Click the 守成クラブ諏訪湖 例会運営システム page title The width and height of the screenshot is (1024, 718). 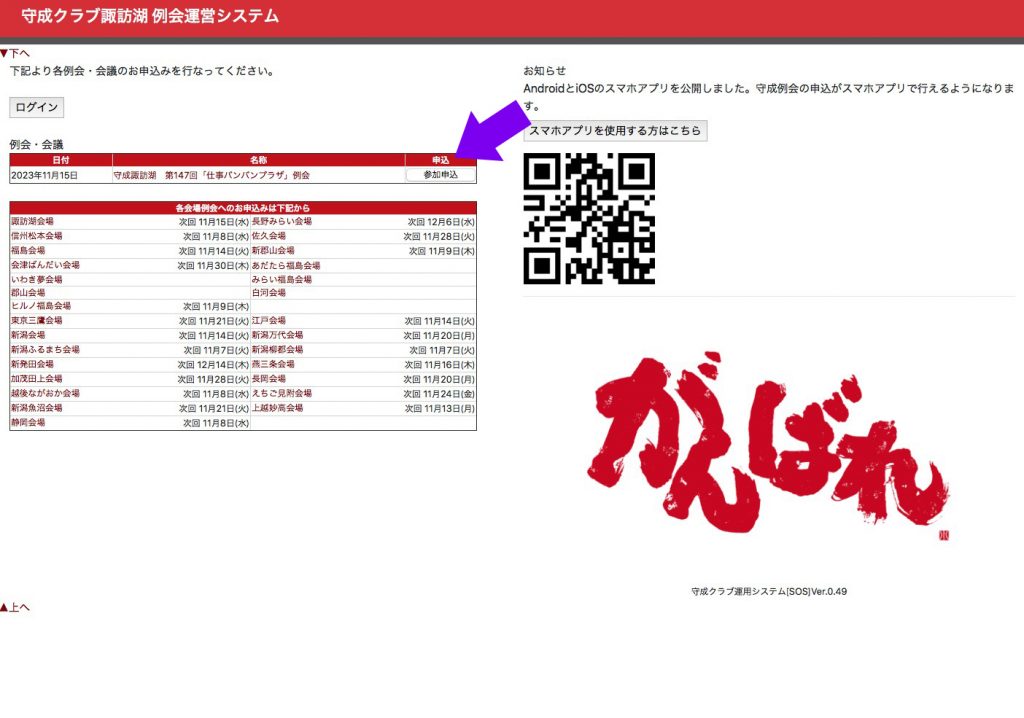click(150, 16)
